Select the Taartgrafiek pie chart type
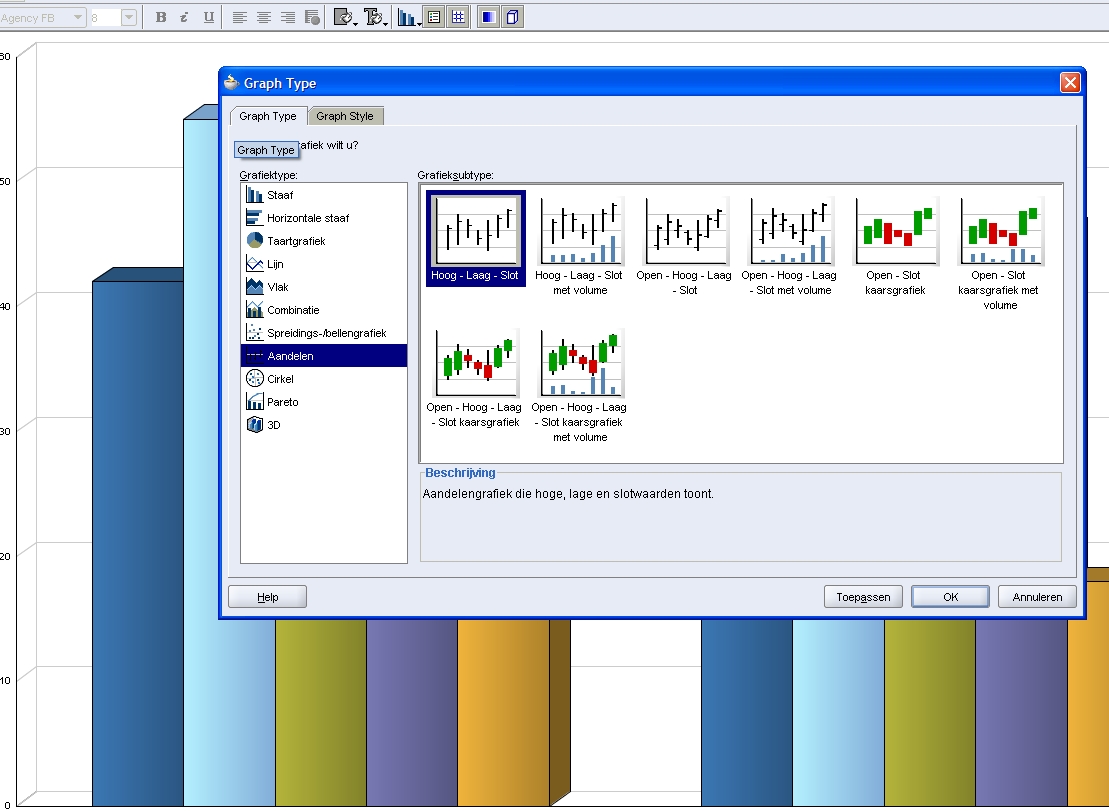The height and width of the screenshot is (811, 1109). pos(296,241)
